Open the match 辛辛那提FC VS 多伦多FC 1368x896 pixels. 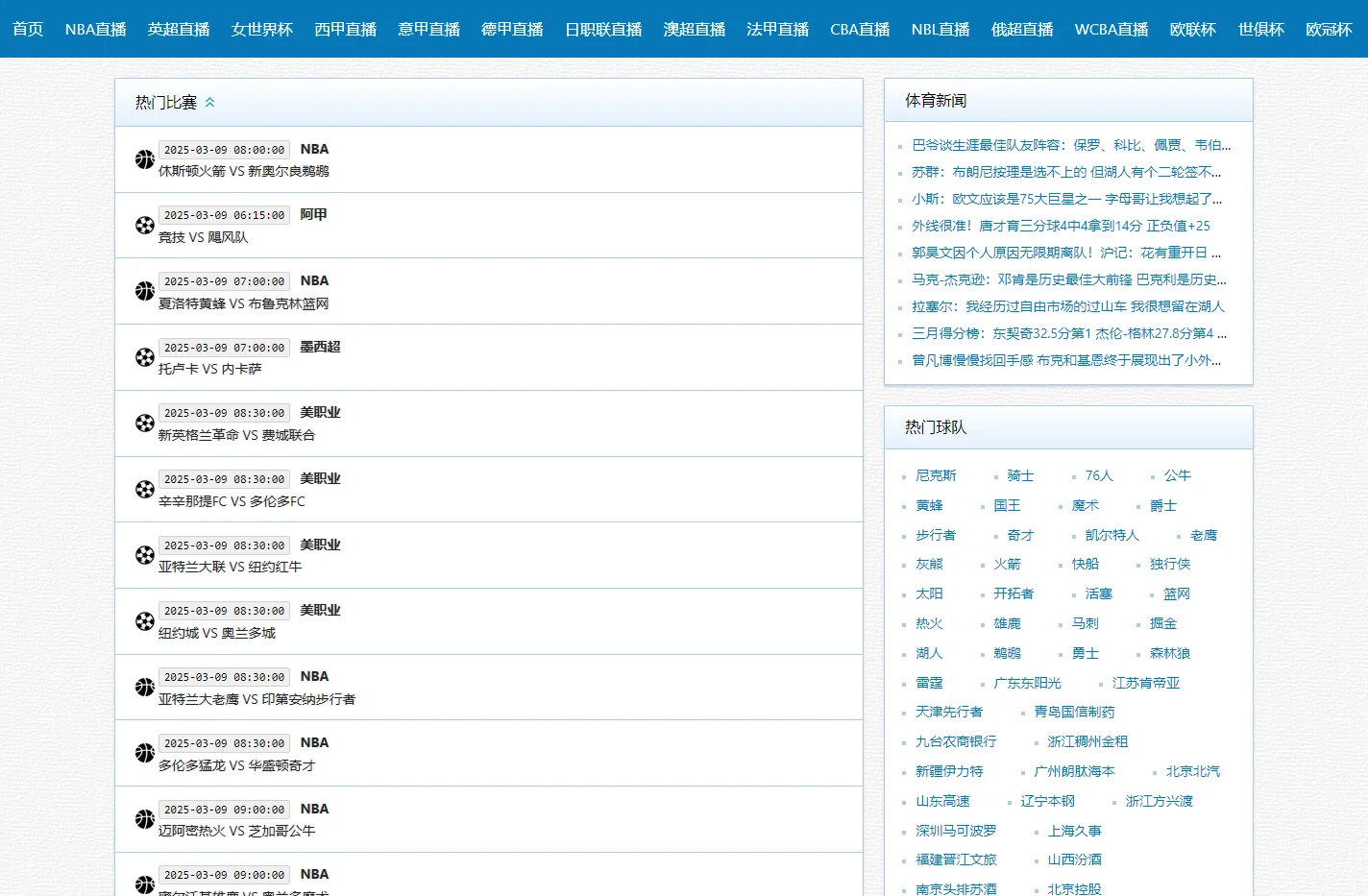[232, 501]
